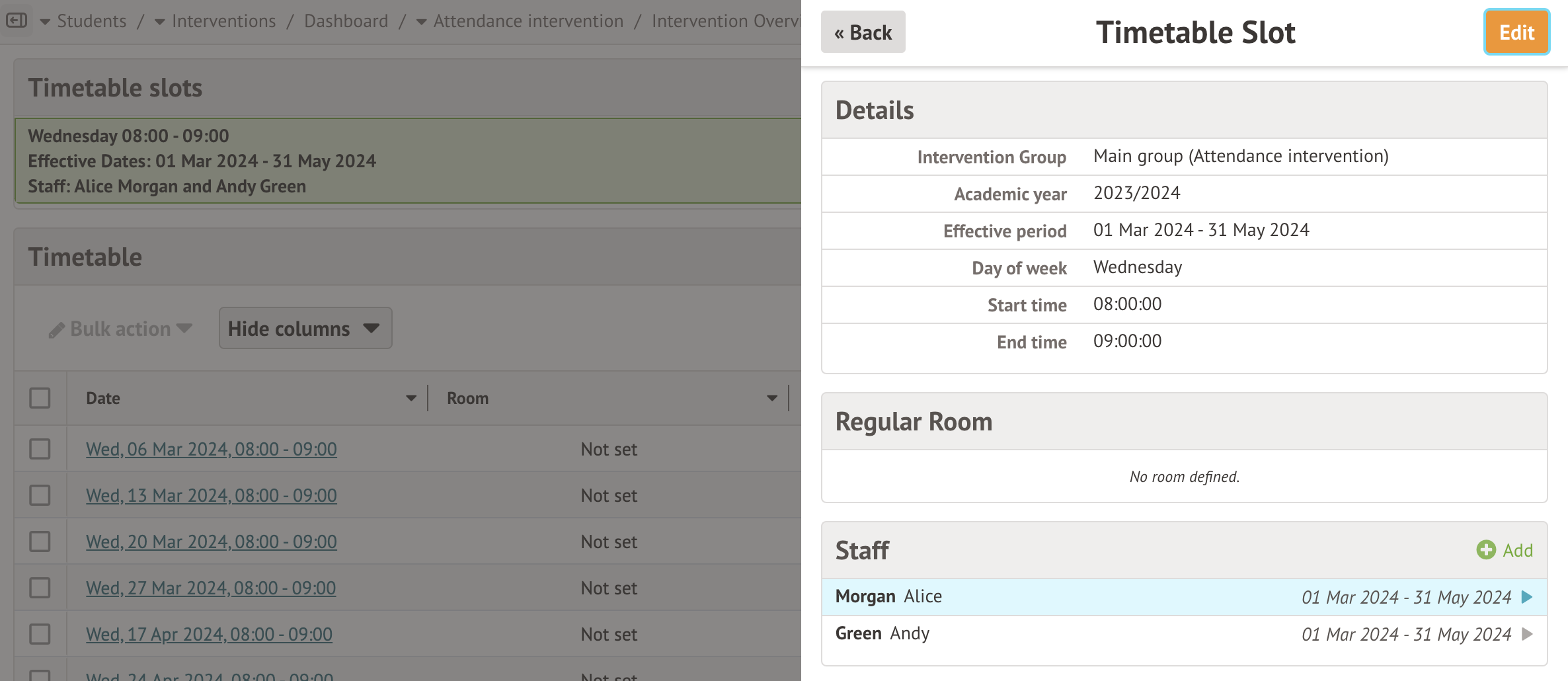Open the Students breadcrumb dropdown arrow

[45, 22]
